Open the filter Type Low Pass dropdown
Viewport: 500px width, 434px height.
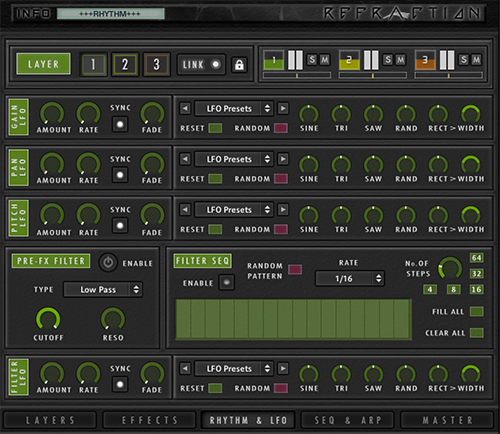tap(103, 289)
